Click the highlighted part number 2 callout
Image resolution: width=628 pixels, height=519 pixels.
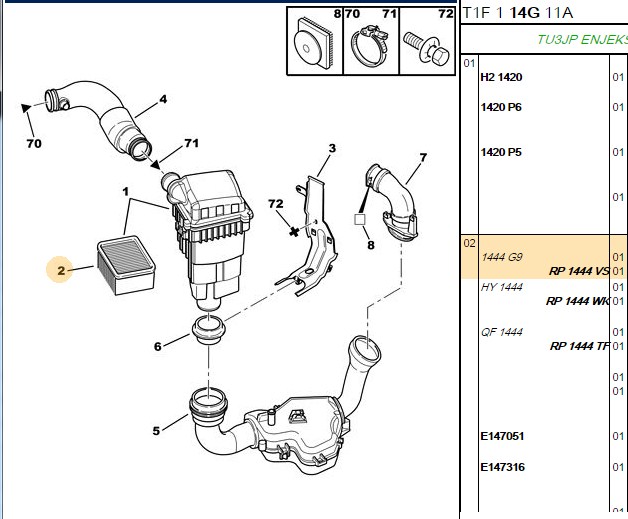(x=60, y=270)
